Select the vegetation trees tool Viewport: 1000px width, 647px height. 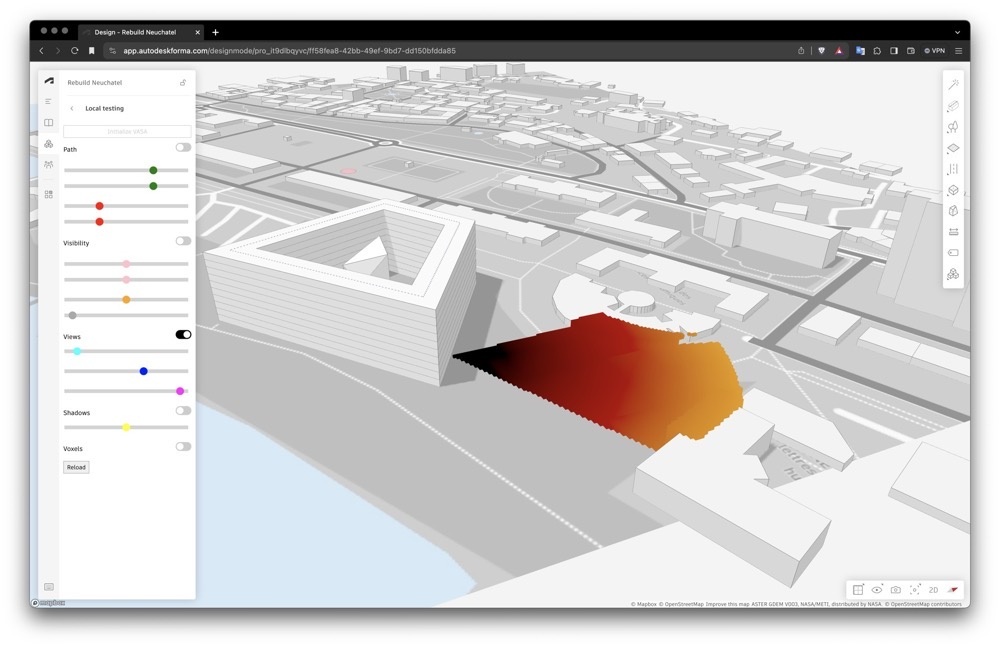953,127
